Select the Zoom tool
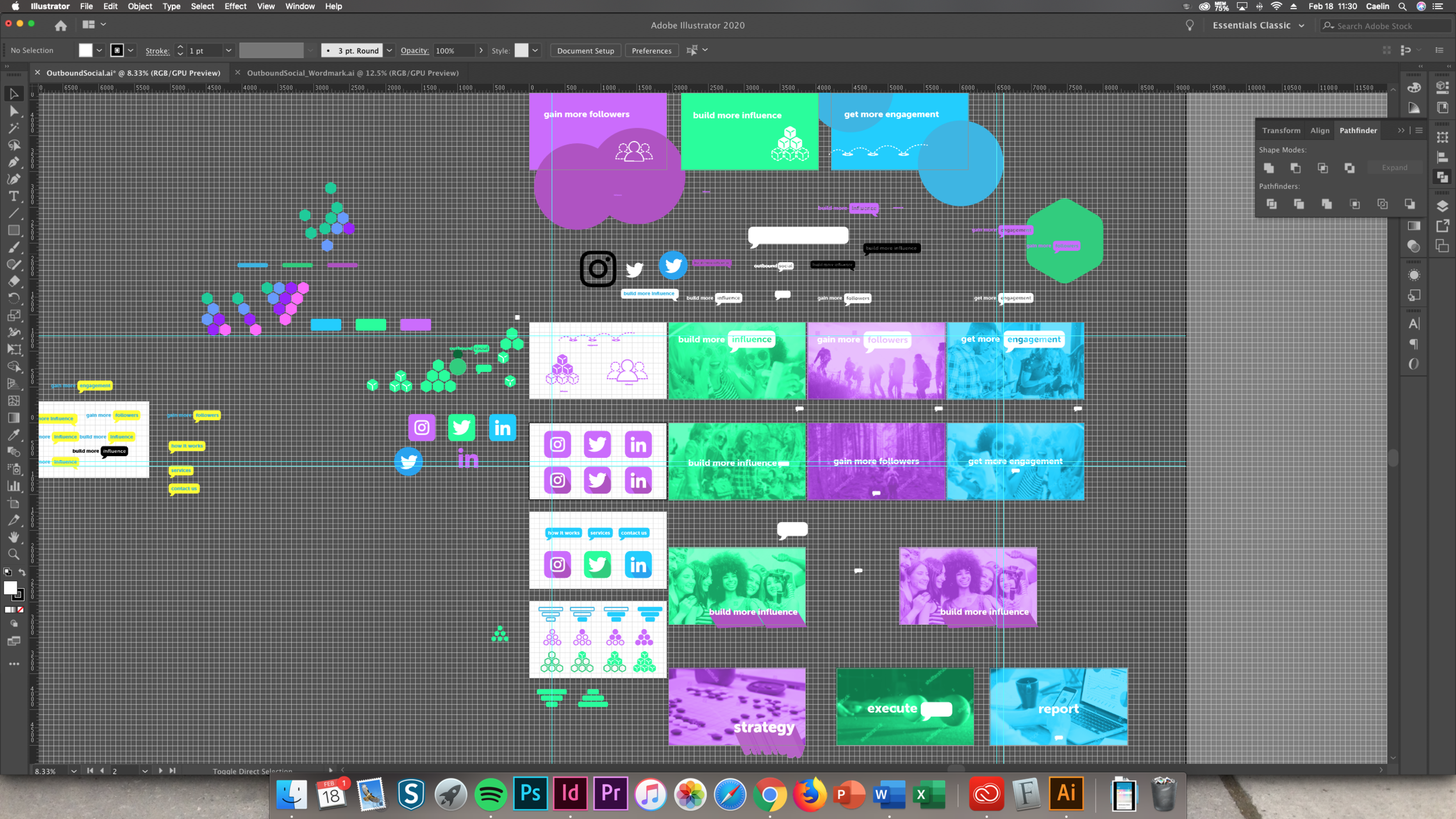Image resolution: width=1456 pixels, height=819 pixels. (13, 554)
